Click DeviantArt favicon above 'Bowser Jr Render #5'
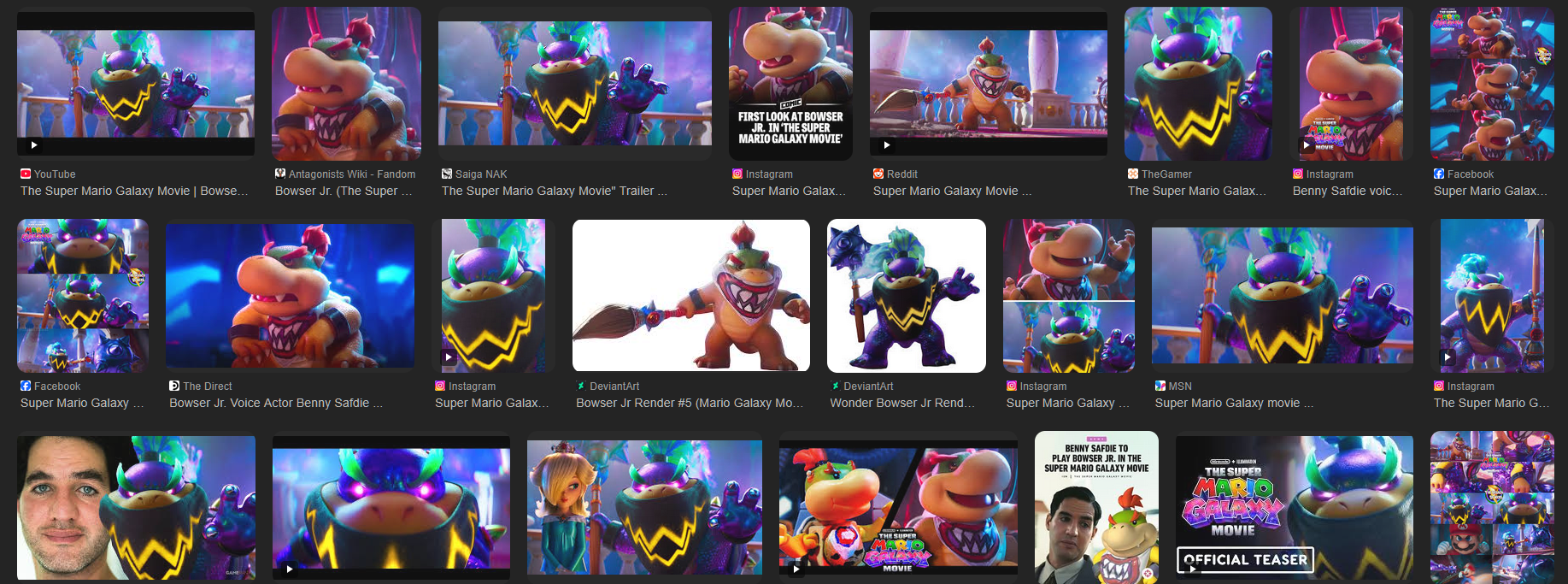The height and width of the screenshot is (584, 1568). coord(581,386)
